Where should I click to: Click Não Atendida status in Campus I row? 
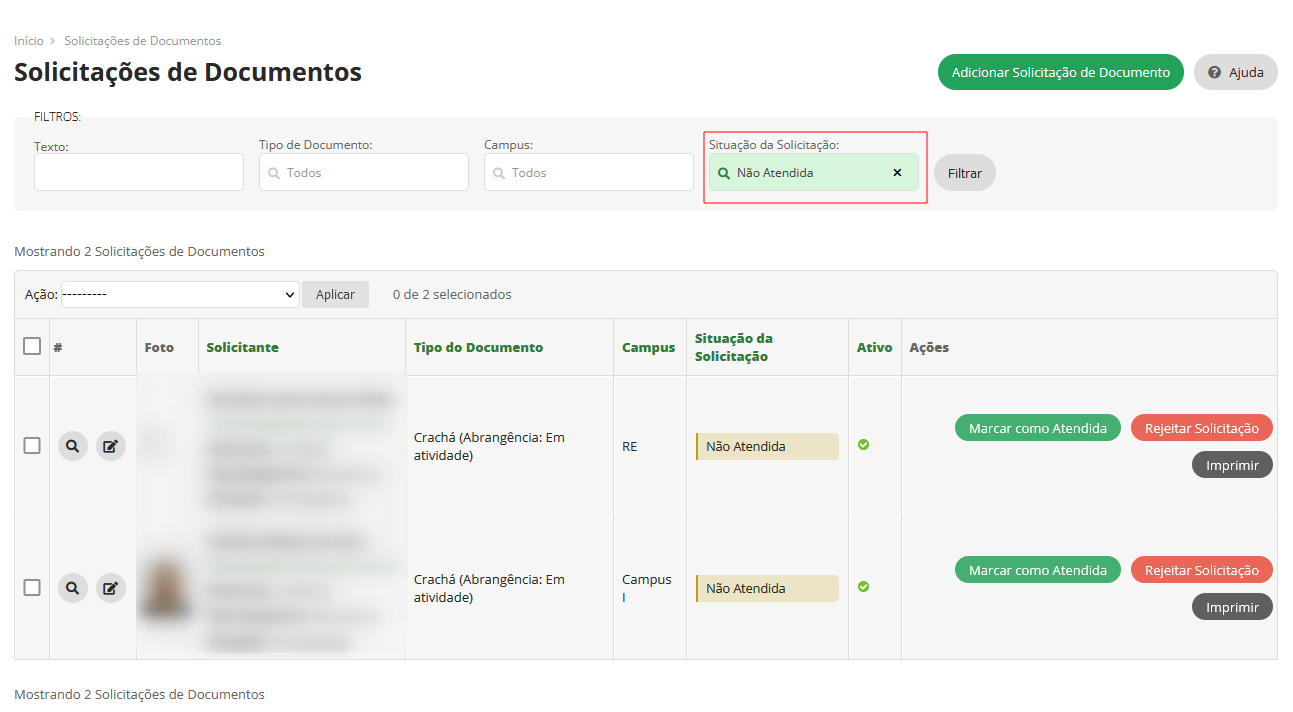pos(767,588)
